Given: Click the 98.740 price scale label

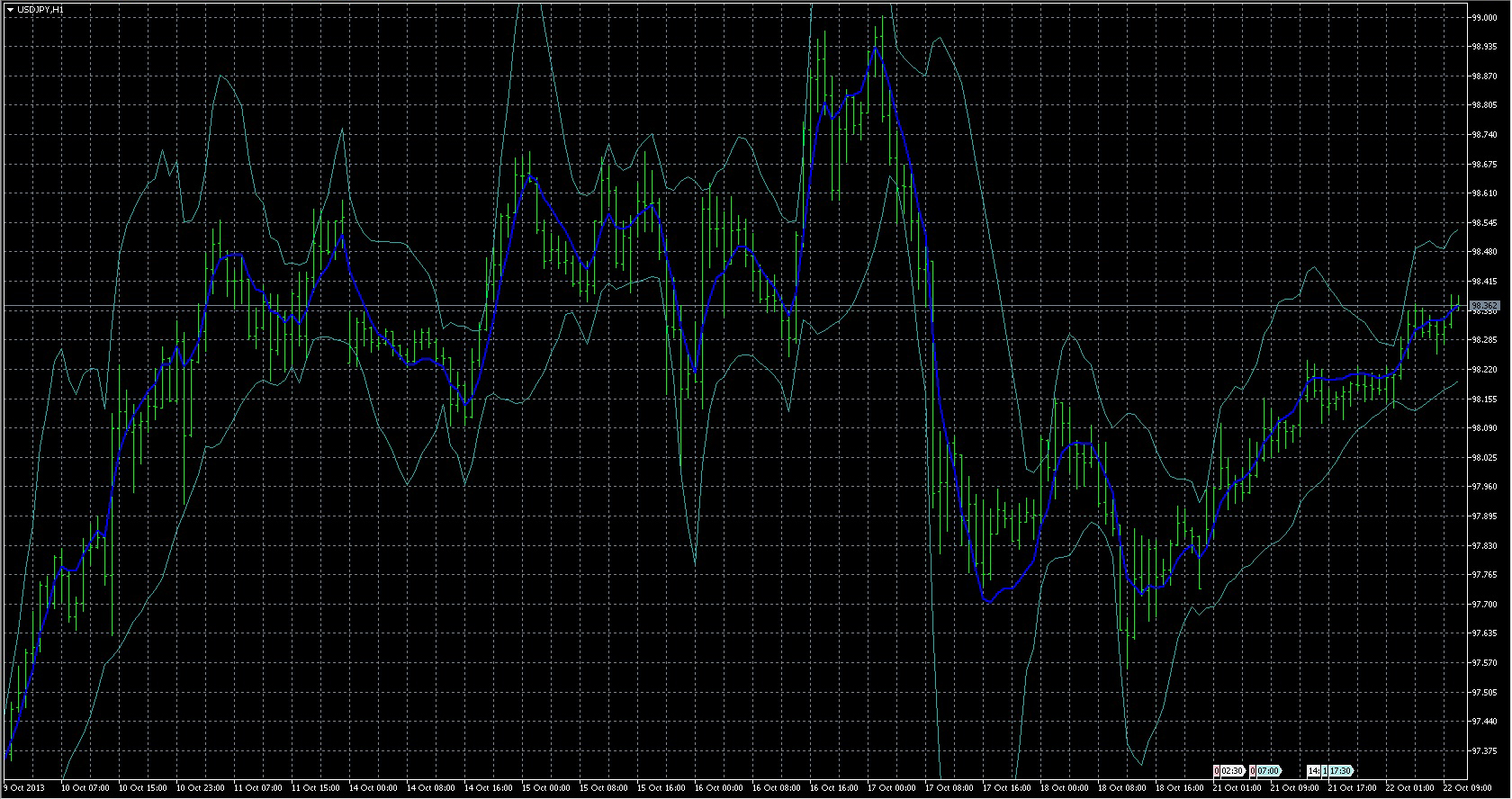Looking at the screenshot, I should click(x=1484, y=135).
